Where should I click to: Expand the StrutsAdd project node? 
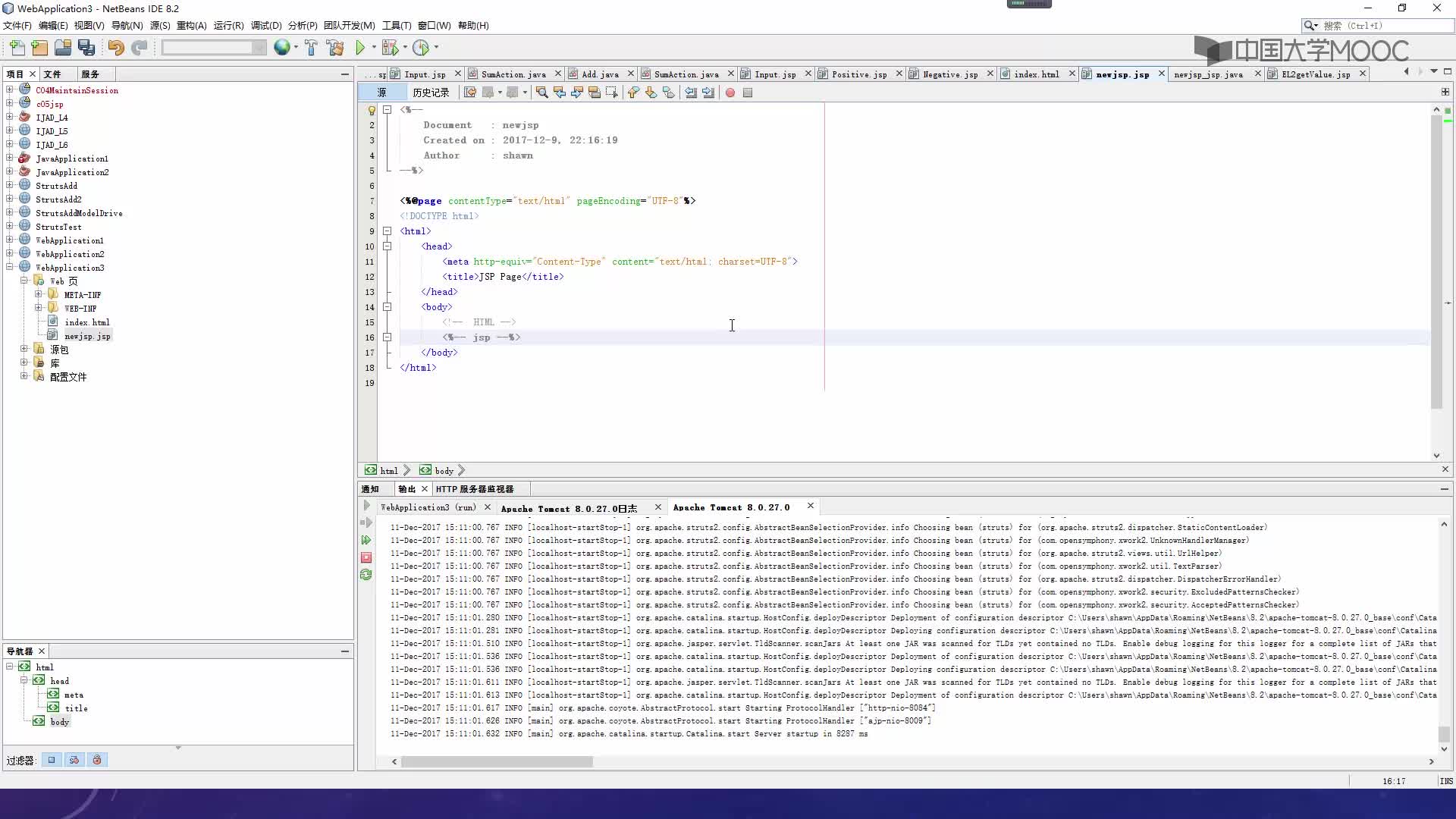[x=10, y=186]
